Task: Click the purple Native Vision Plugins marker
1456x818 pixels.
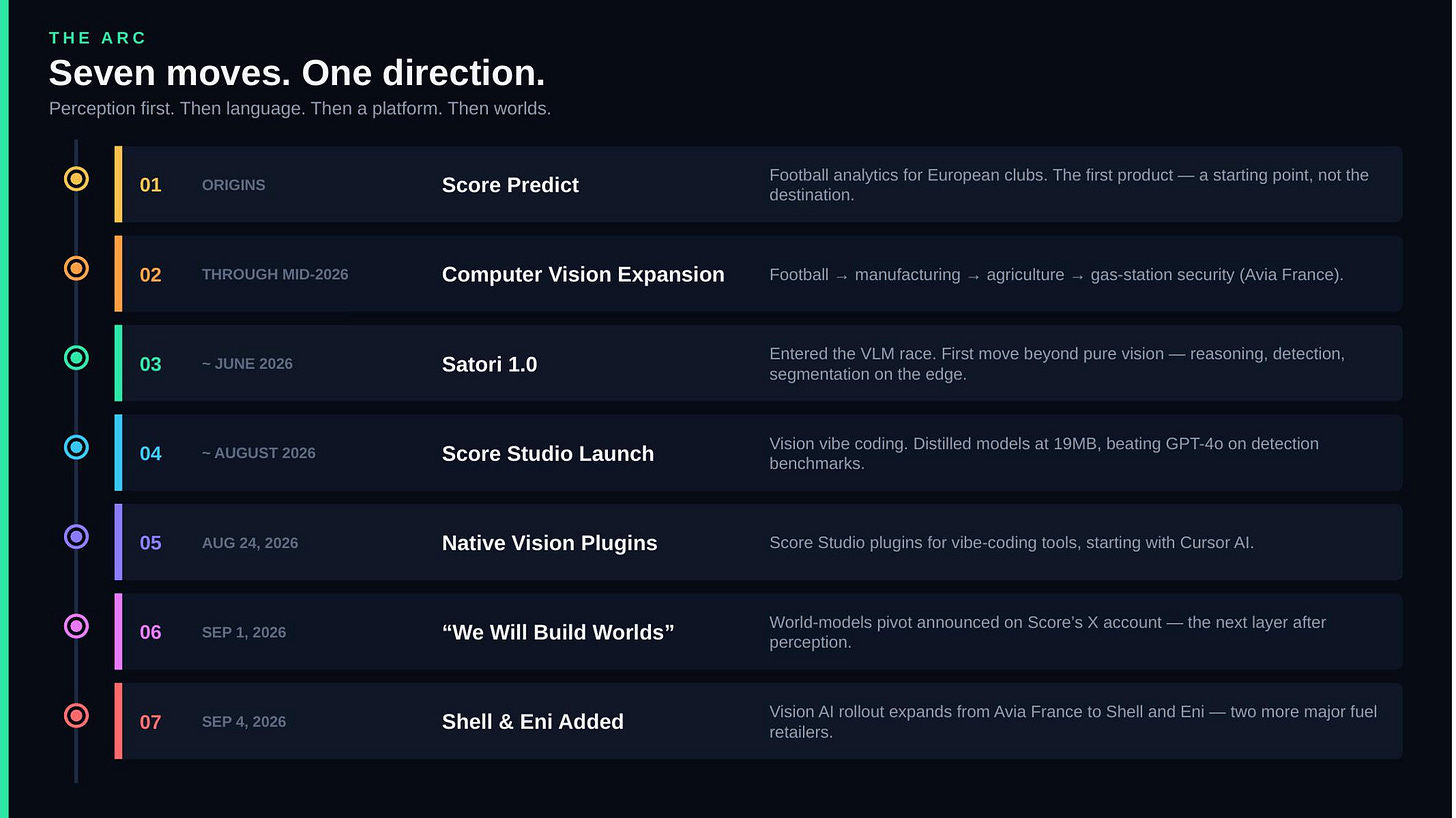Action: click(x=76, y=537)
